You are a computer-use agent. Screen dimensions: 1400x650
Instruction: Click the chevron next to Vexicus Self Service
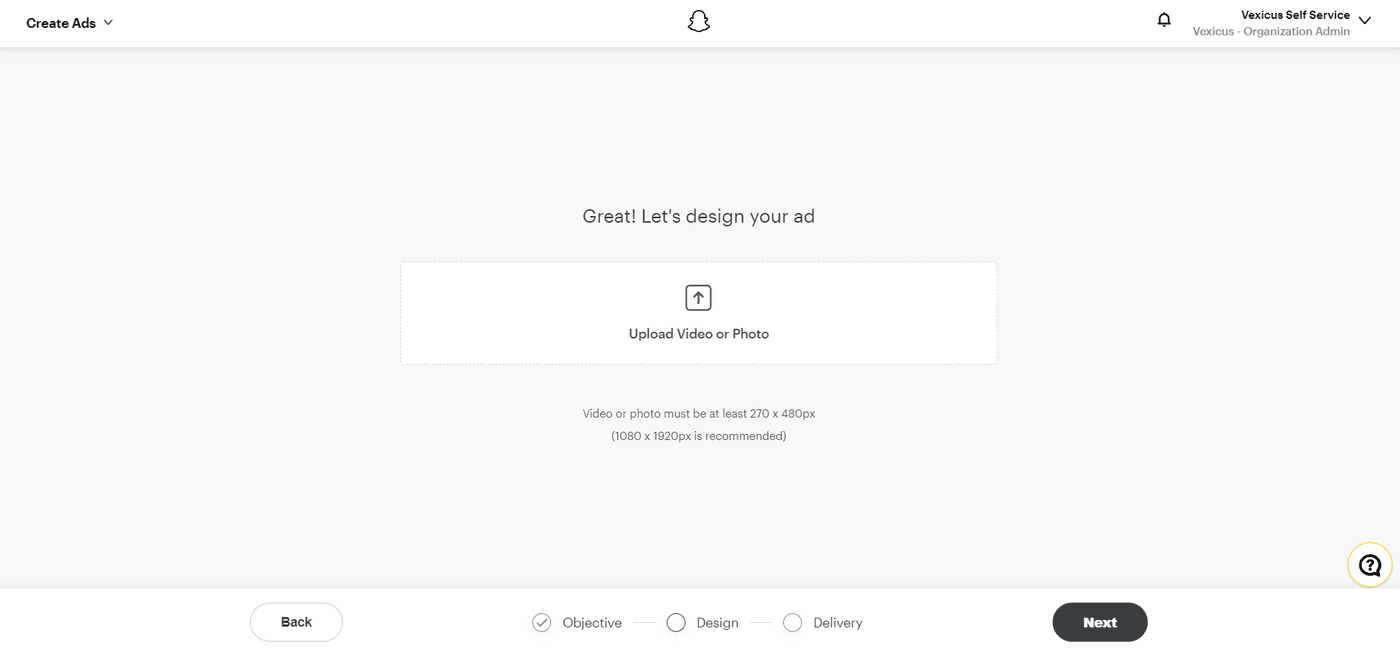[x=1364, y=22]
